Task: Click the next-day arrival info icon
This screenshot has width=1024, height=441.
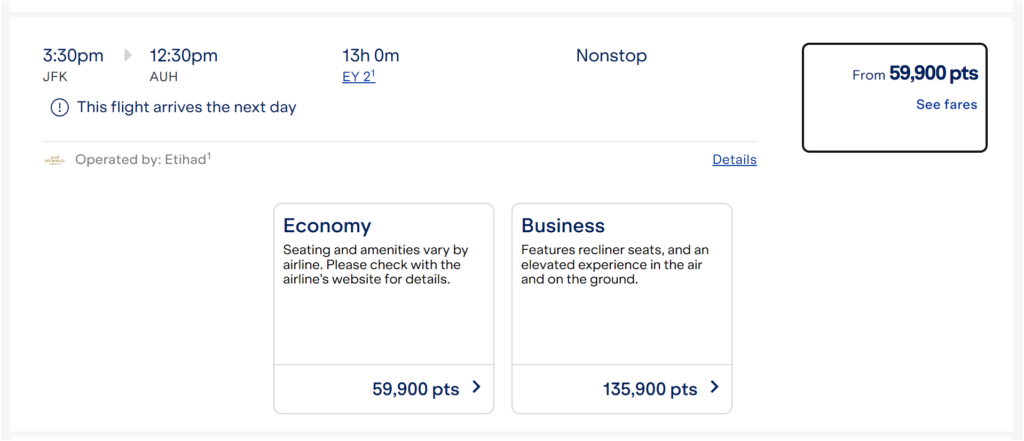Action: (59, 107)
